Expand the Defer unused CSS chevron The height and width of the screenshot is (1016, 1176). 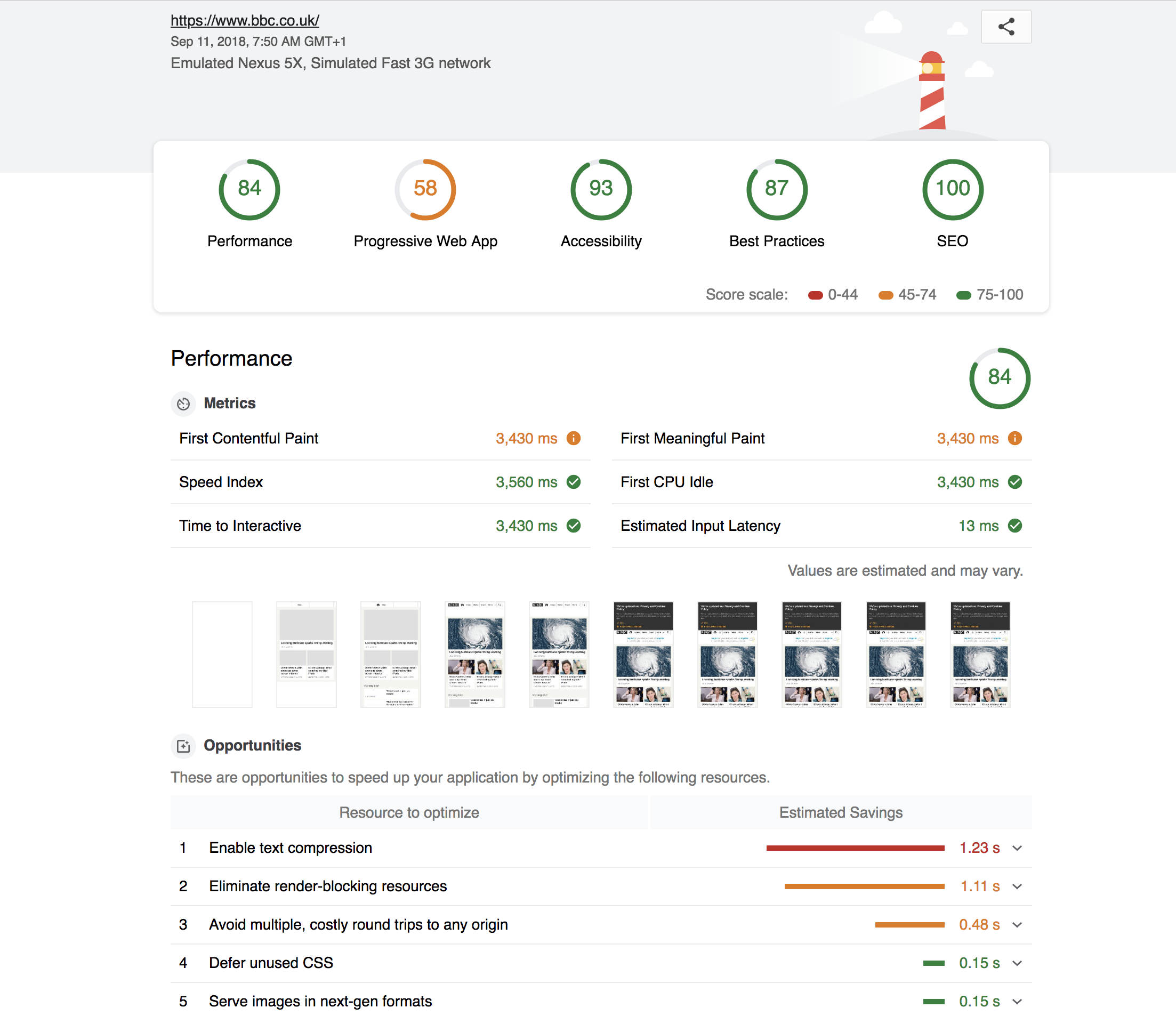[x=1017, y=963]
